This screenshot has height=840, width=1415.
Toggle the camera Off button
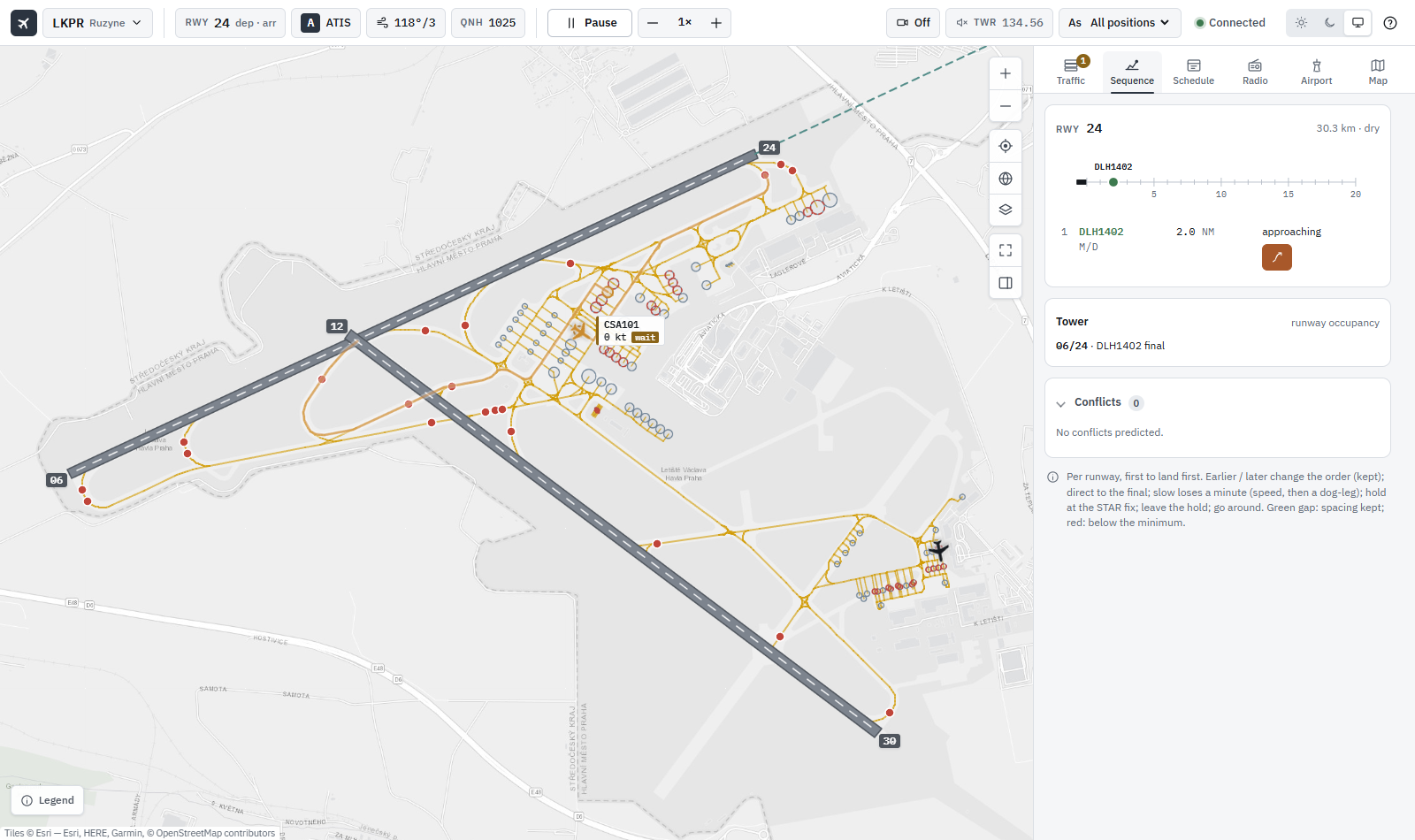(913, 23)
